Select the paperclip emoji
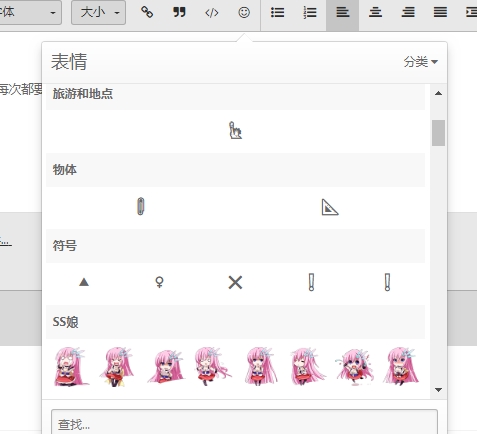This screenshot has height=434, width=477. coord(141,207)
